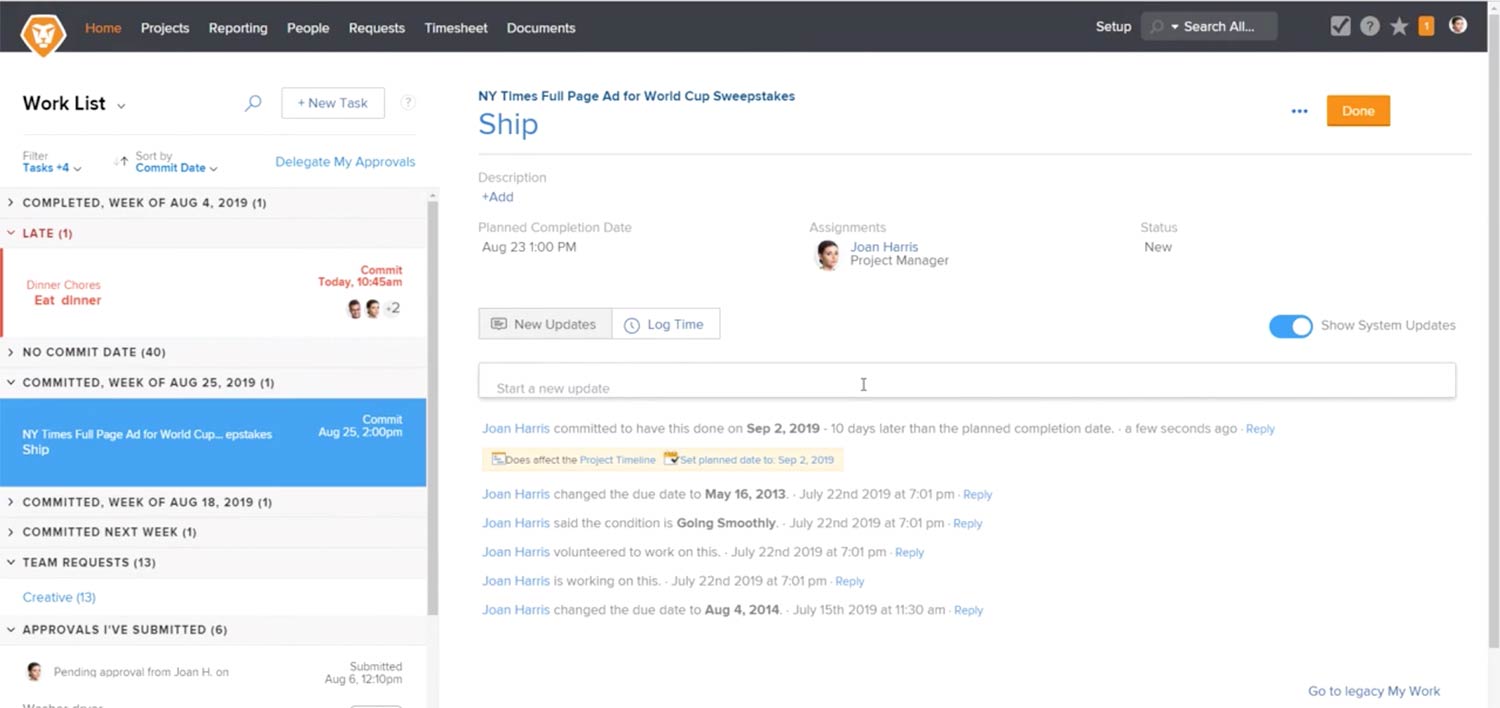Open the Requests menu
Viewport: 1500px width, 708px height.
pyautogui.click(x=377, y=28)
